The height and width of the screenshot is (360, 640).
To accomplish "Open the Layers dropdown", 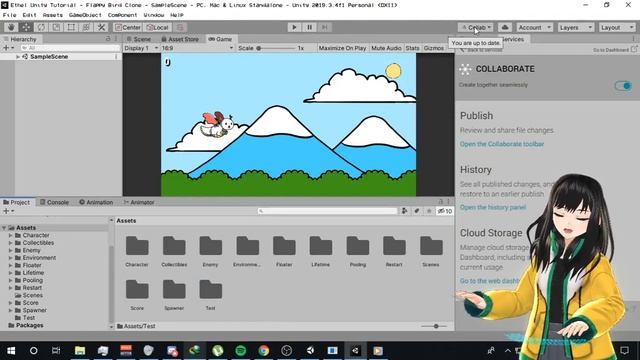I will (576, 27).
